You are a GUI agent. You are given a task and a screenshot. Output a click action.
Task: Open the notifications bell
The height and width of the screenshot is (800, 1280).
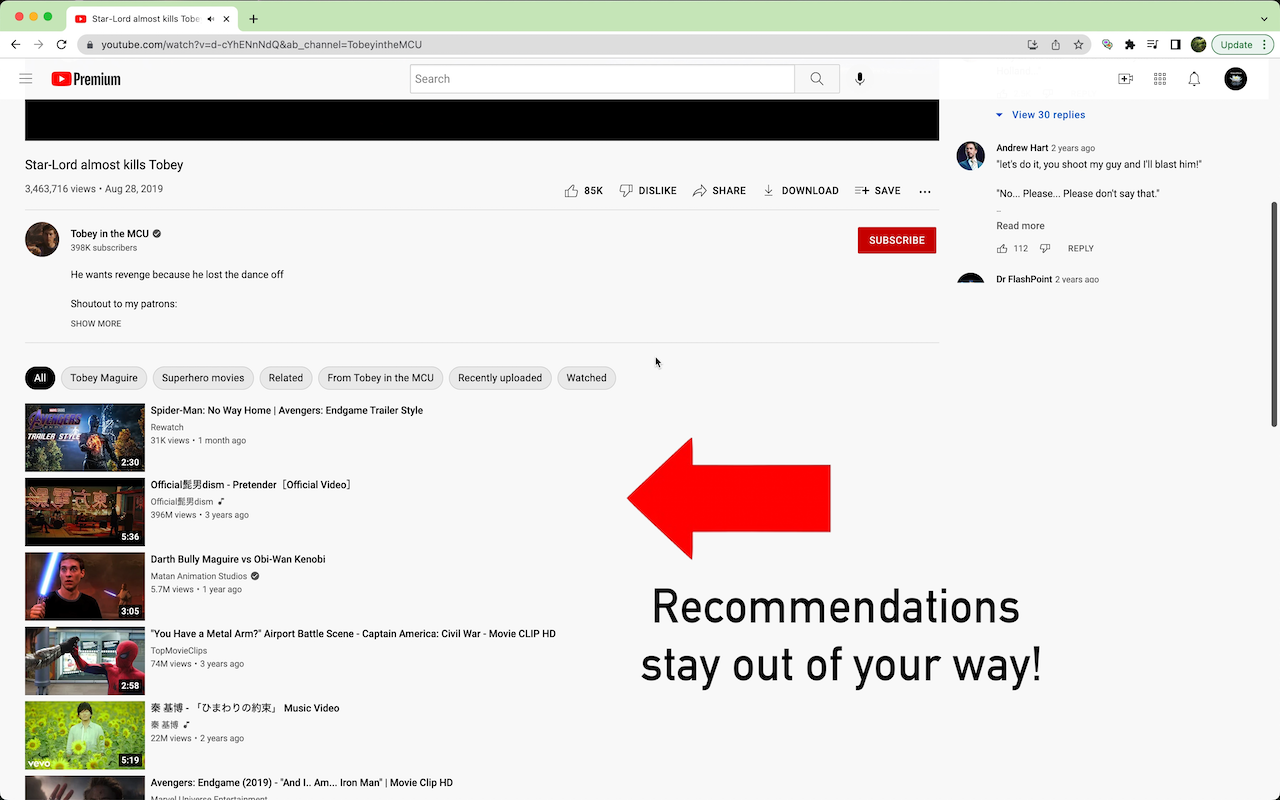[1194, 79]
